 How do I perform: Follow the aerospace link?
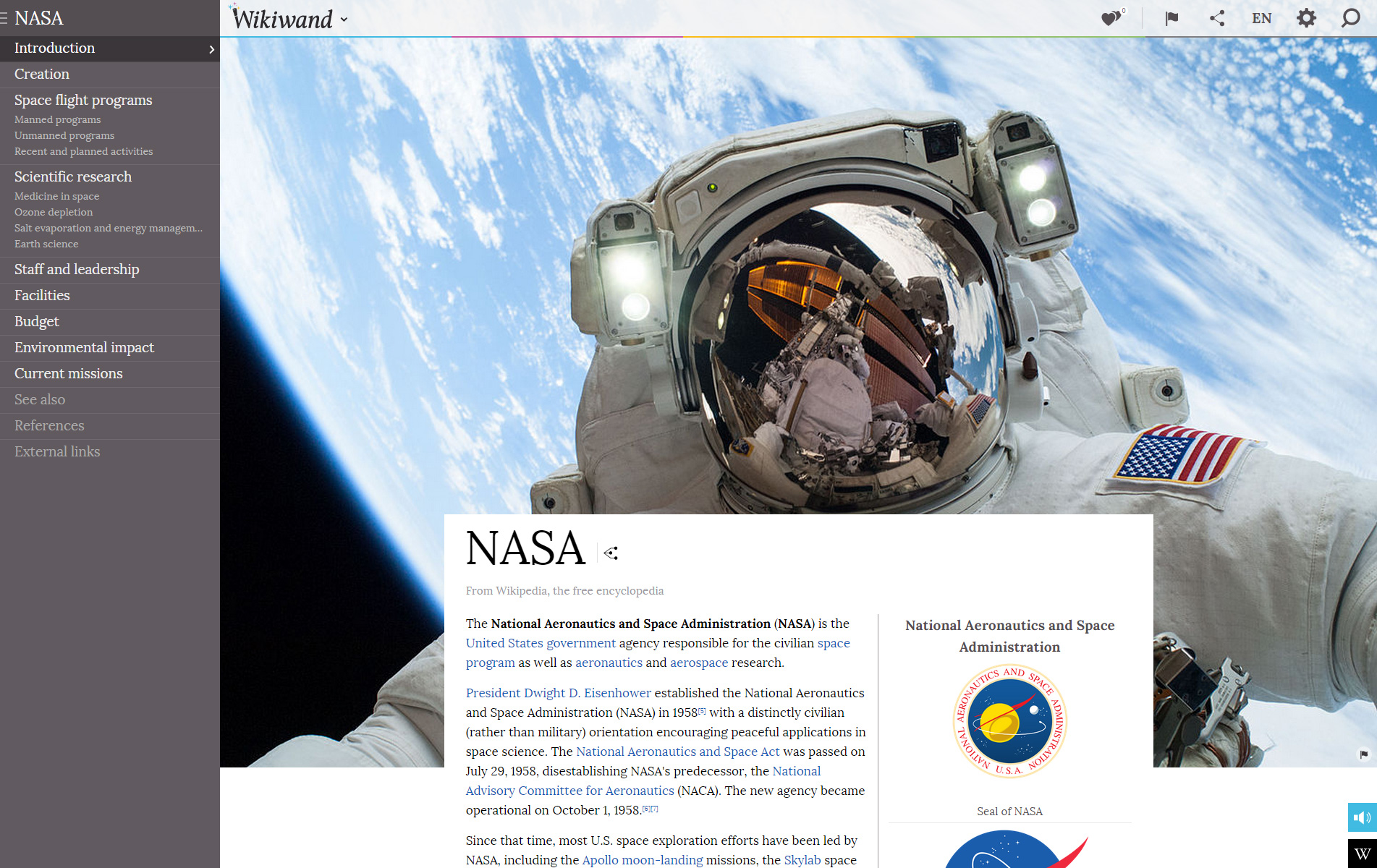pyautogui.click(x=699, y=663)
